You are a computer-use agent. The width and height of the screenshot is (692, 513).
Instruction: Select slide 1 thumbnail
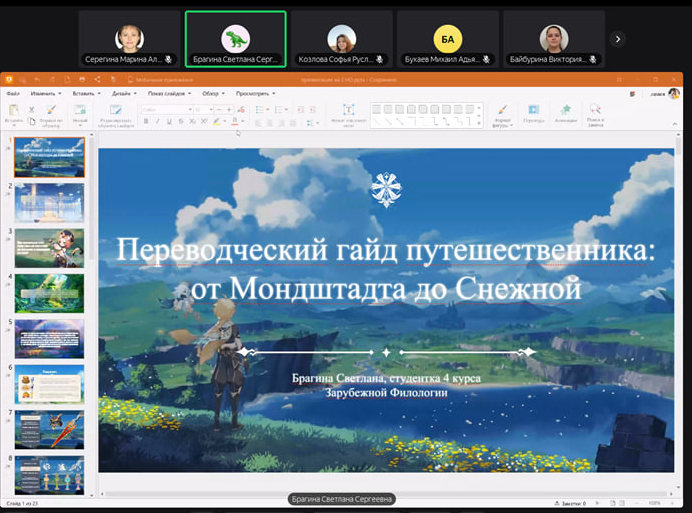click(49, 157)
